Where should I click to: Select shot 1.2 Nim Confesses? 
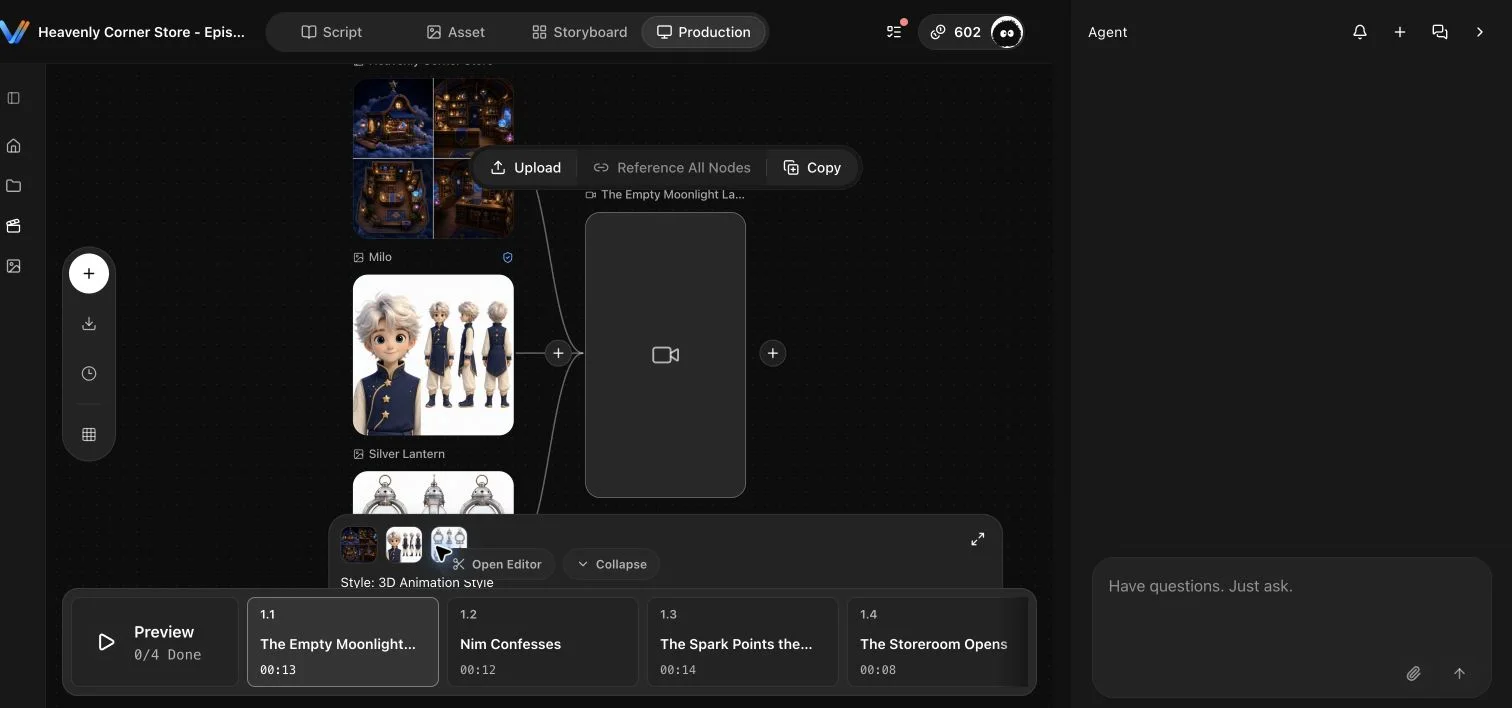pos(543,642)
